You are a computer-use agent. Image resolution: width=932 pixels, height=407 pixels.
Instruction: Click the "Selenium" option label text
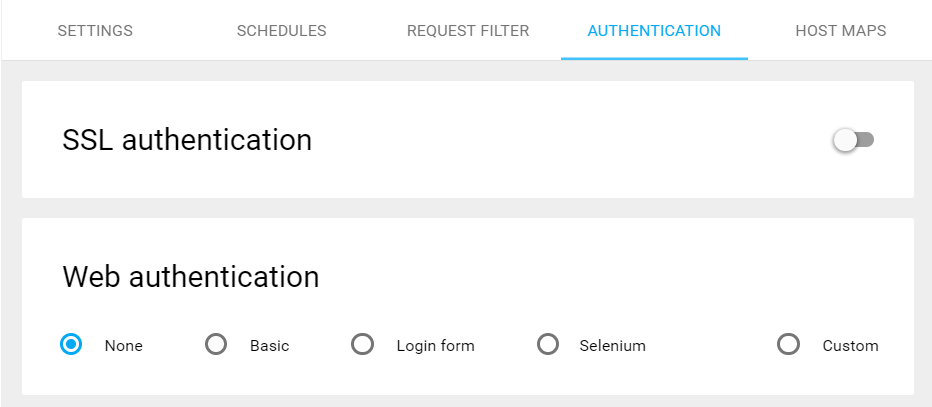pyautogui.click(x=612, y=346)
